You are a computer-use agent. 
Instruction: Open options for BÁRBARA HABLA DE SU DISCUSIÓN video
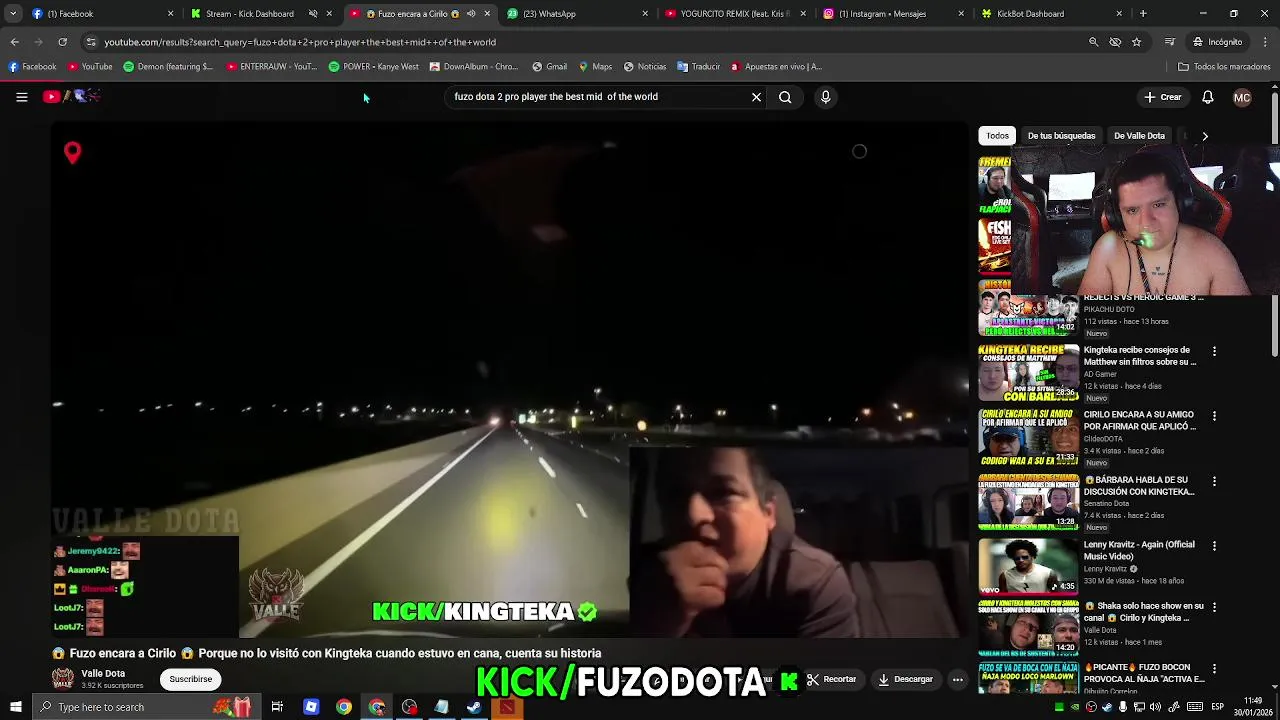[x=1214, y=481]
